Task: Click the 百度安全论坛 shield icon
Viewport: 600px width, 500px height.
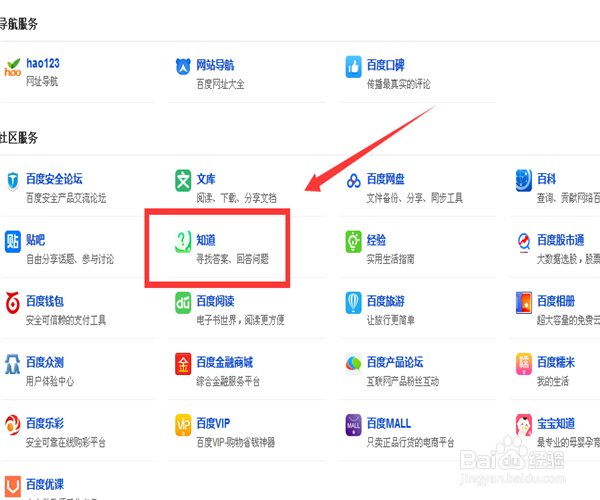Action: tap(13, 181)
